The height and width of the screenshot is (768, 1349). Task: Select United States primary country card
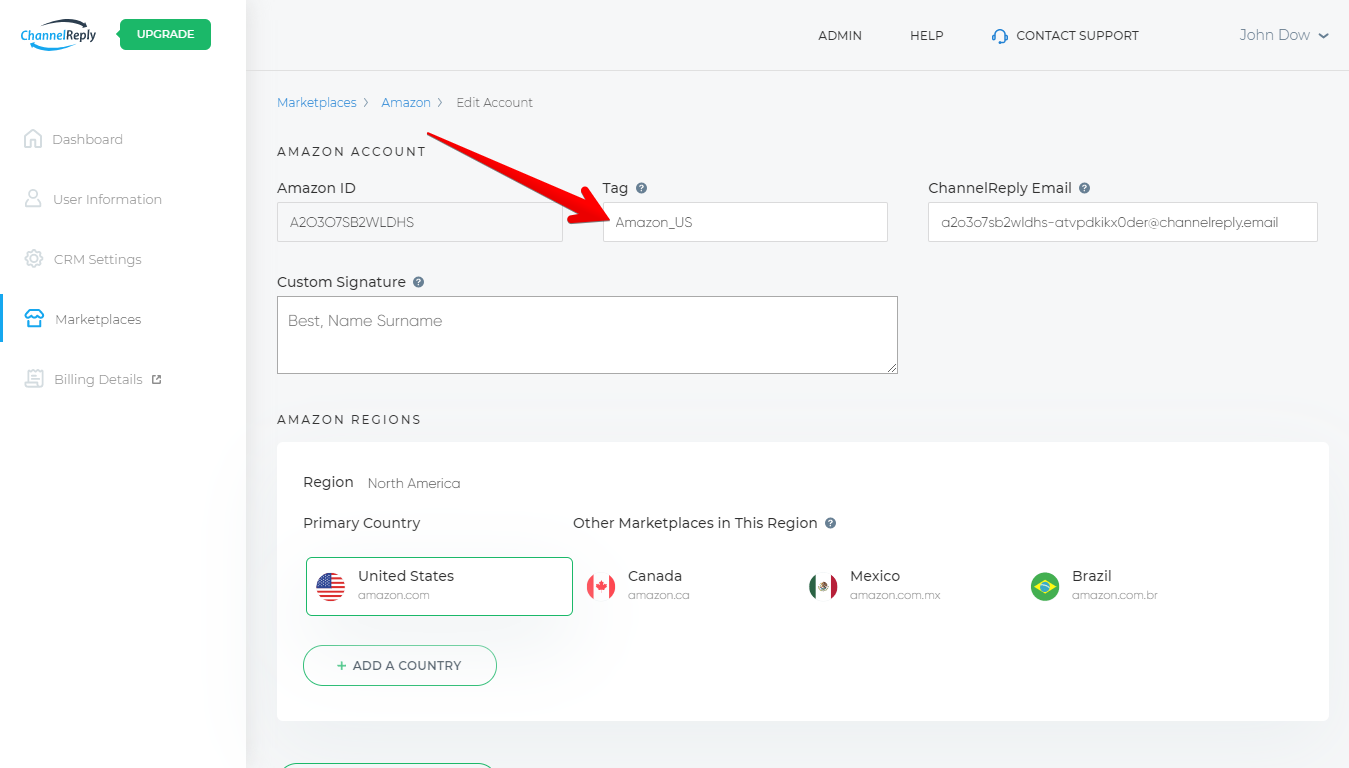[439, 586]
